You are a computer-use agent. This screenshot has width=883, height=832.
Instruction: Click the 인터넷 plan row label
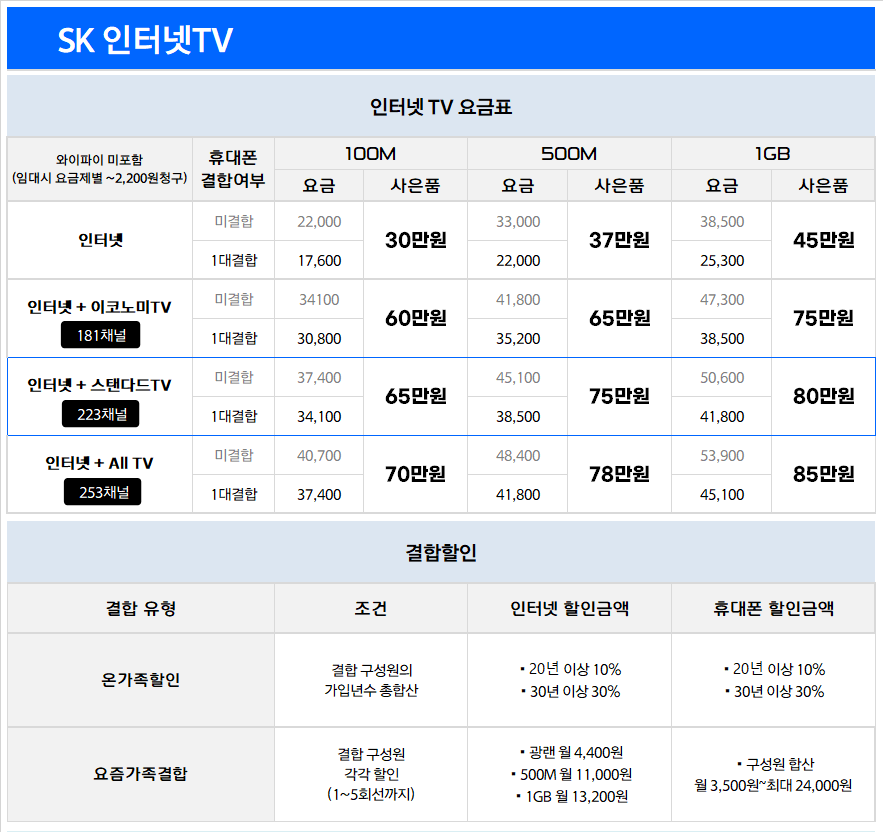100,240
